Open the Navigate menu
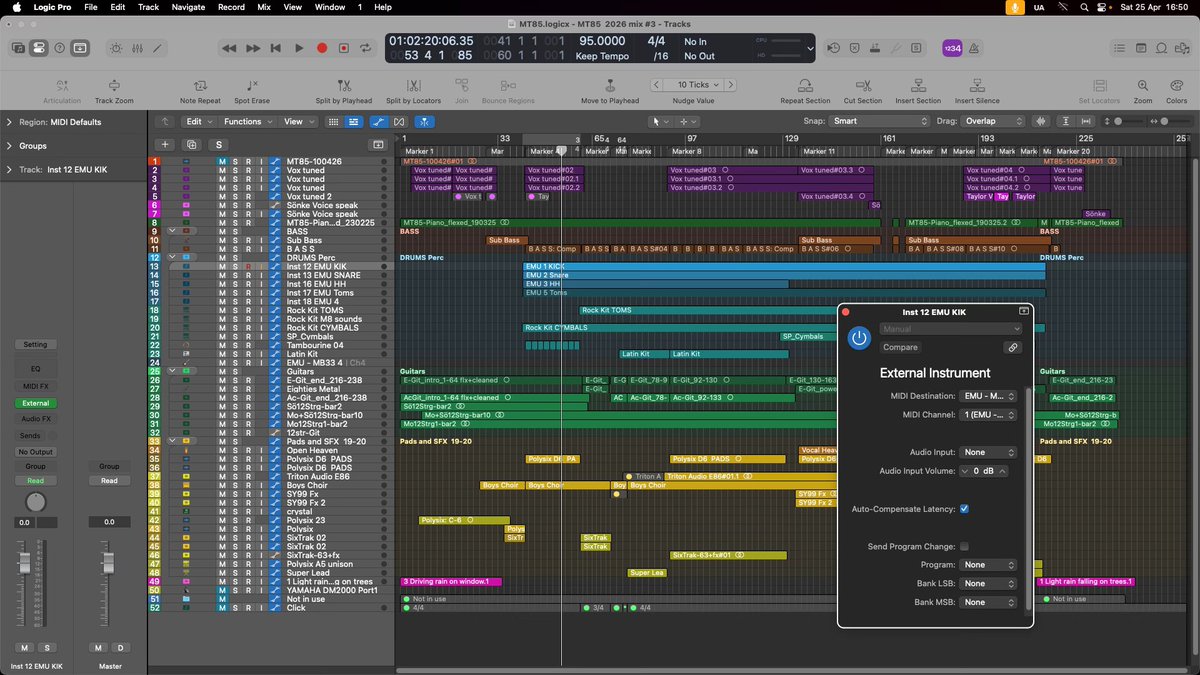 point(188,7)
